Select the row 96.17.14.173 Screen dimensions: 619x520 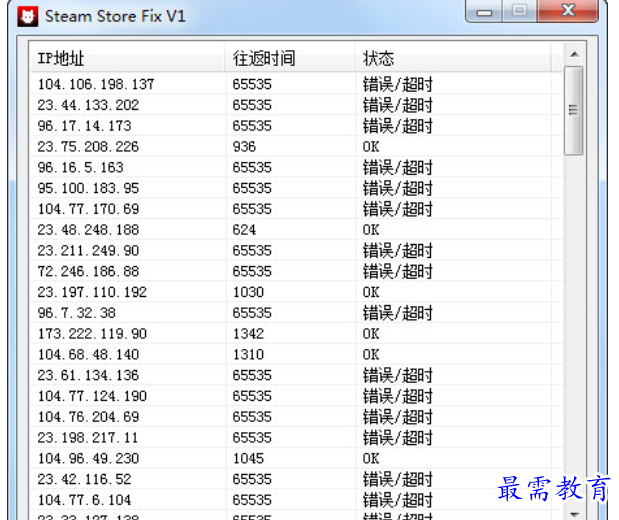(296, 126)
